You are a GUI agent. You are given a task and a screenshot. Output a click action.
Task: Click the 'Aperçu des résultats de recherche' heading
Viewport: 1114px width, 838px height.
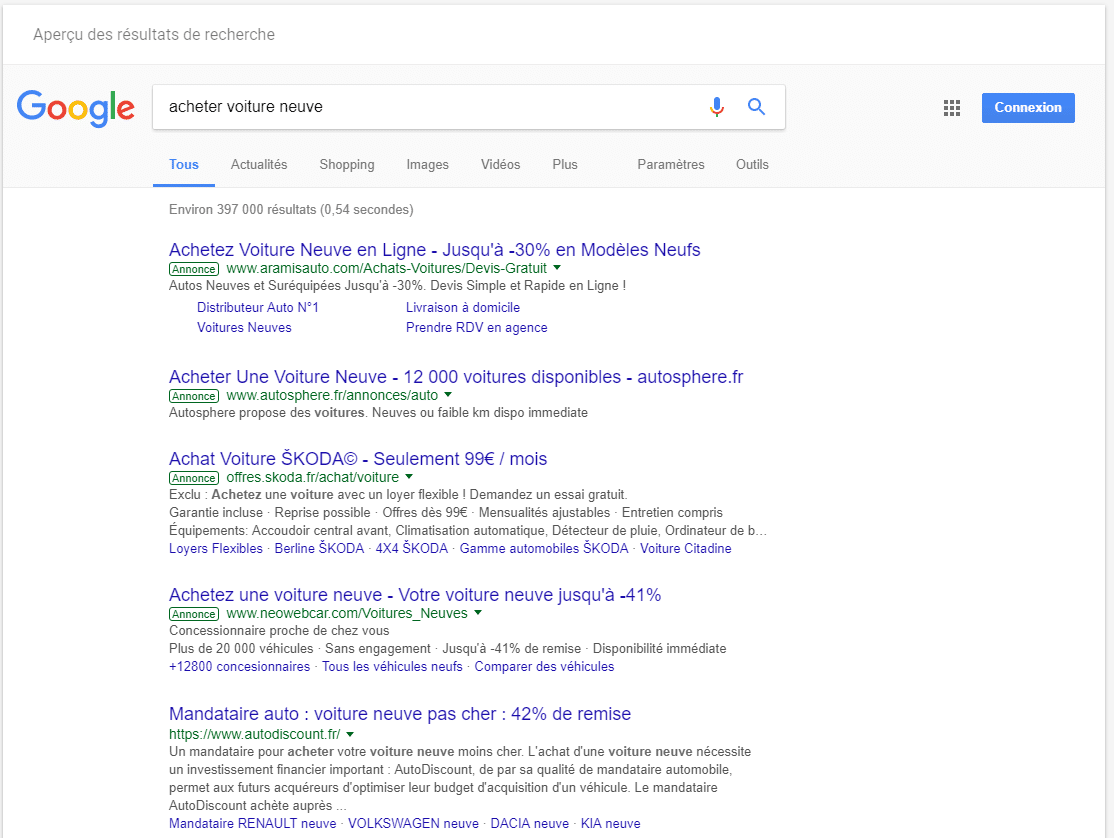coord(154,35)
